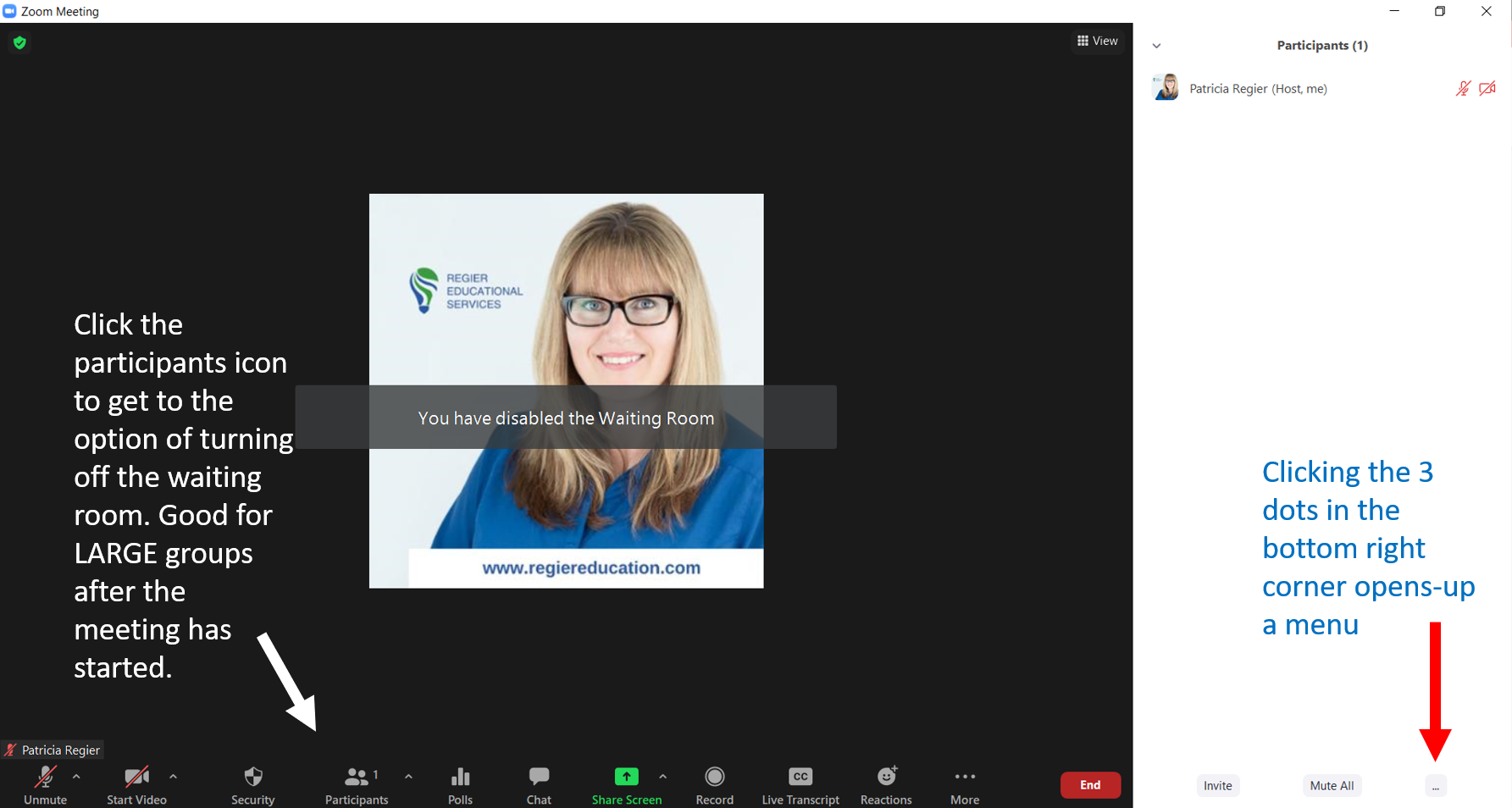Viewport: 1512px width, 808px height.
Task: Open the Security shield menu
Action: point(253,777)
